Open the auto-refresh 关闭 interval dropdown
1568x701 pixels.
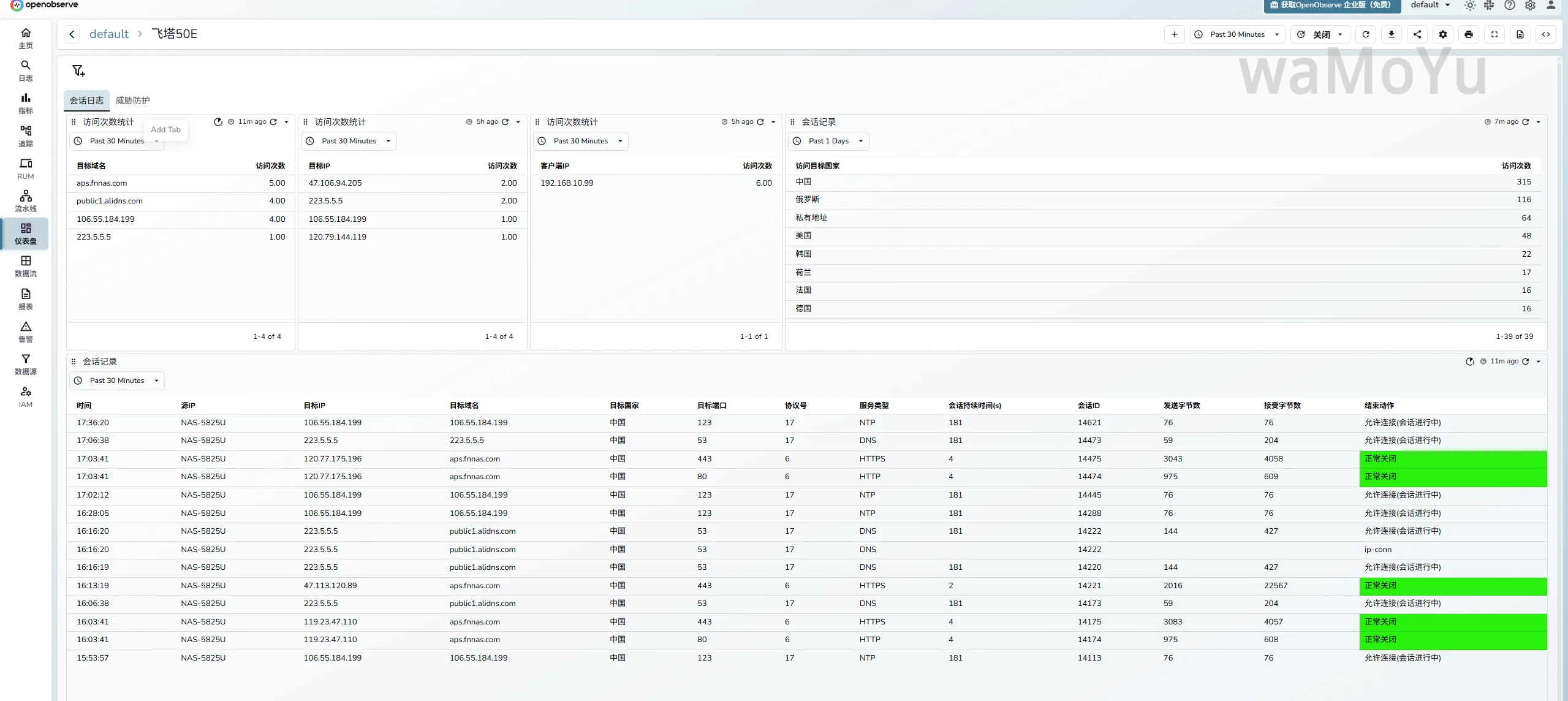[1320, 34]
